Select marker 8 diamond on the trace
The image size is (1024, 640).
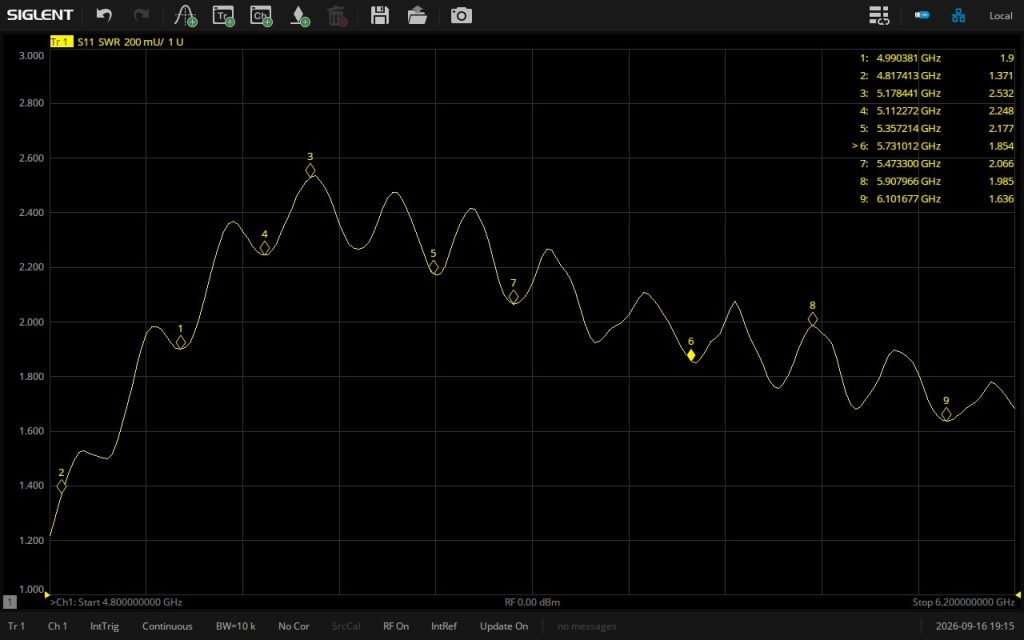click(812, 319)
